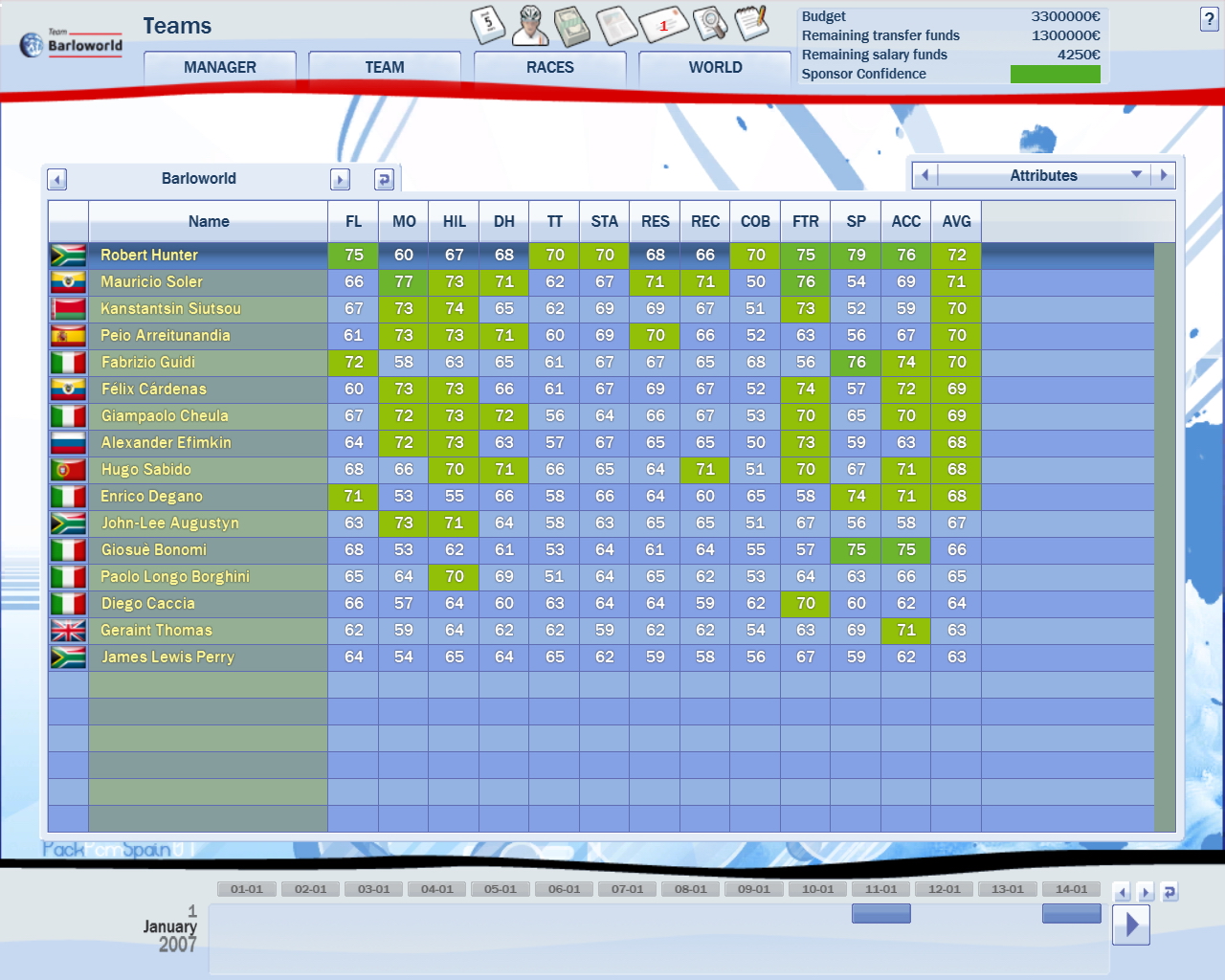Go to previous team before Barloworld
The width and height of the screenshot is (1225, 980).
pyautogui.click(x=57, y=179)
